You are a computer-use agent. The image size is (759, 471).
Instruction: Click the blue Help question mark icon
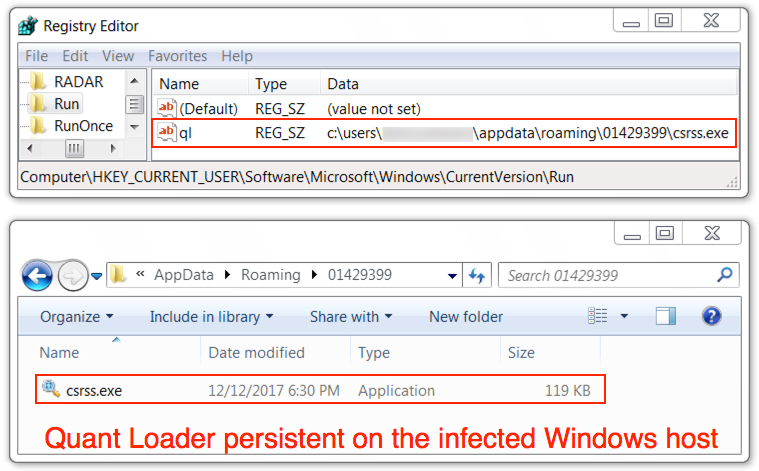click(x=711, y=316)
